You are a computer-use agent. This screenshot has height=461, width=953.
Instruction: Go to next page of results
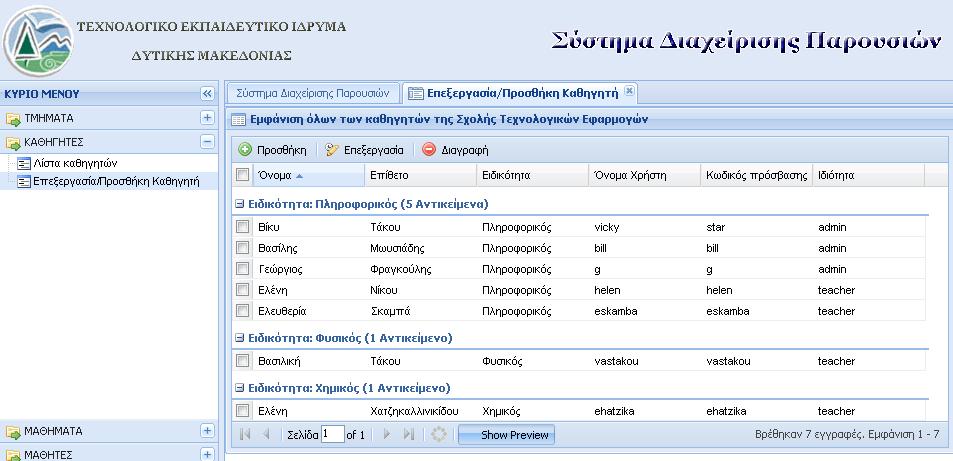387,435
